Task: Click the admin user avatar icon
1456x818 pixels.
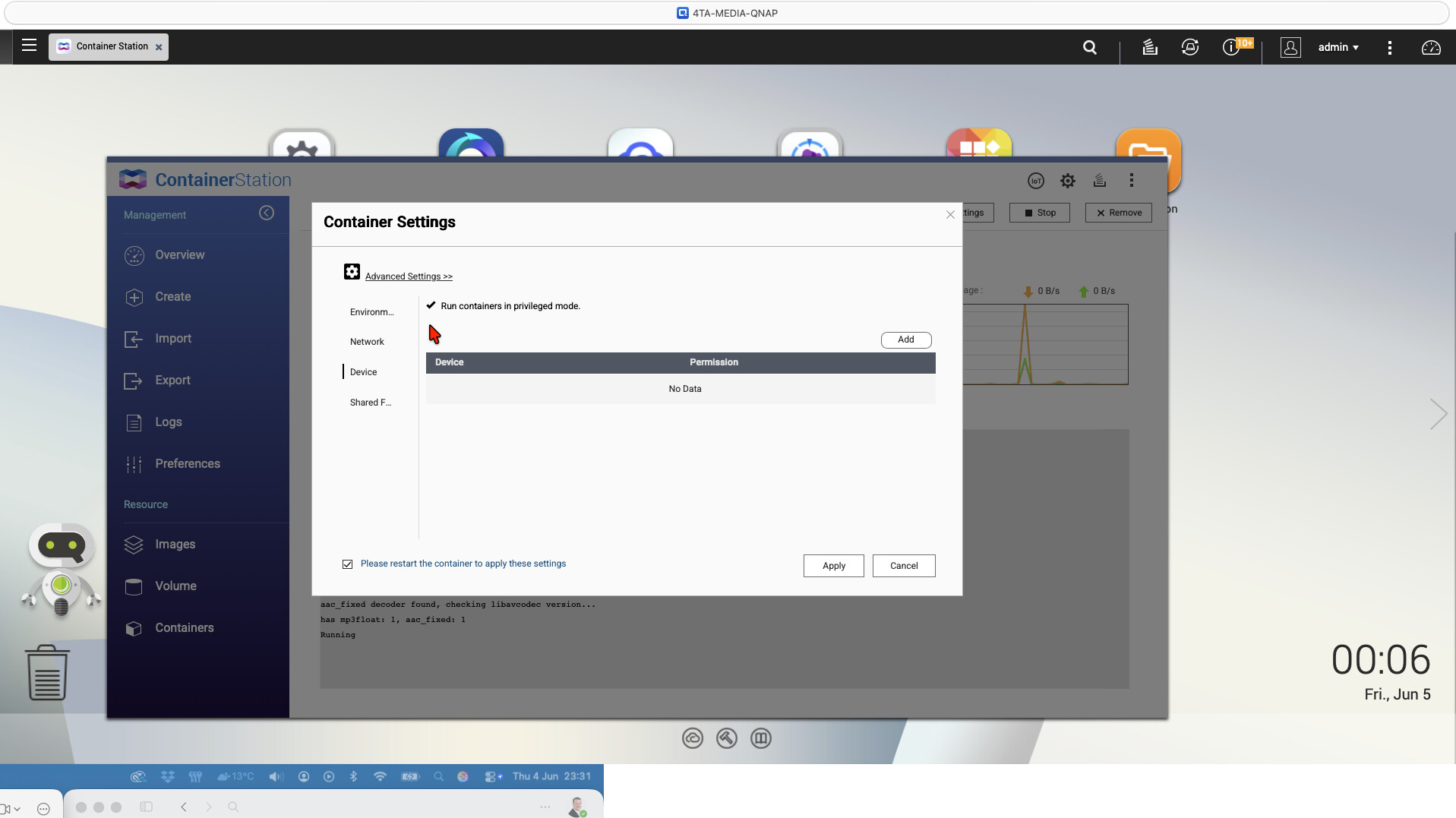Action: click(x=1290, y=47)
